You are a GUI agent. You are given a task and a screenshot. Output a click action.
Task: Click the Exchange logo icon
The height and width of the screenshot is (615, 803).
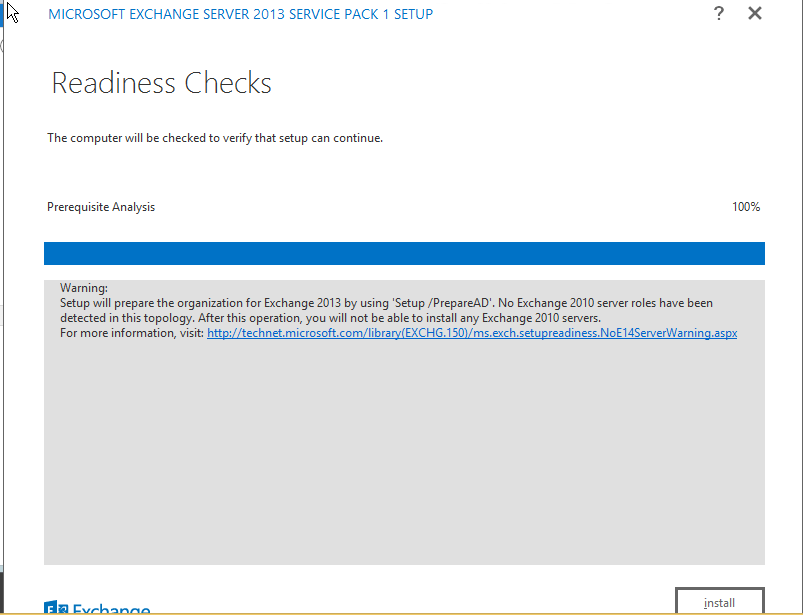tap(56, 608)
